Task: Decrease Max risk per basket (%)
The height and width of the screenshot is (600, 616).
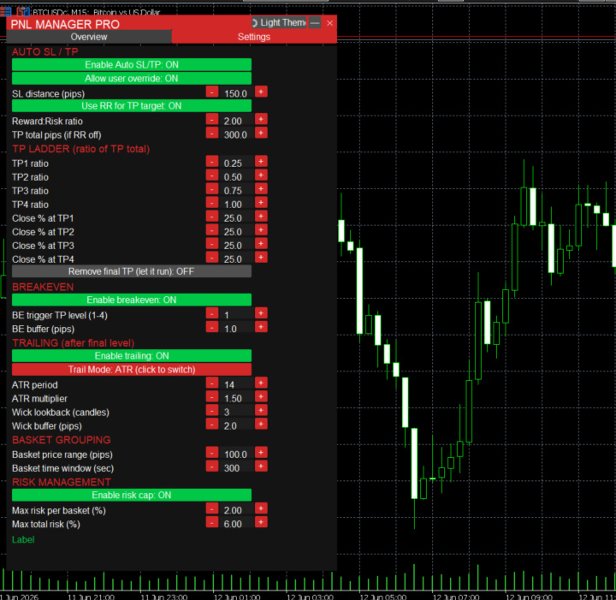Action: point(212,508)
